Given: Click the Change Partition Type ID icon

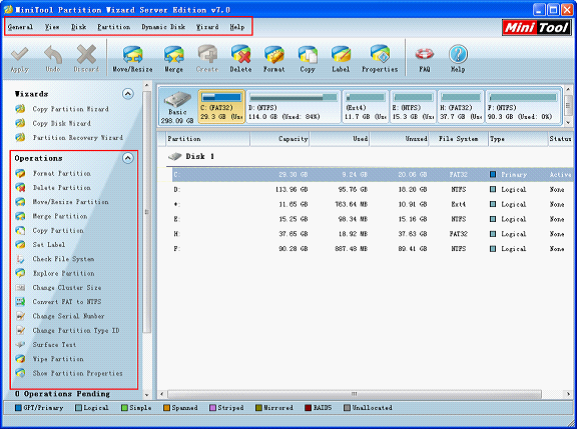Looking at the screenshot, I should point(20,330).
